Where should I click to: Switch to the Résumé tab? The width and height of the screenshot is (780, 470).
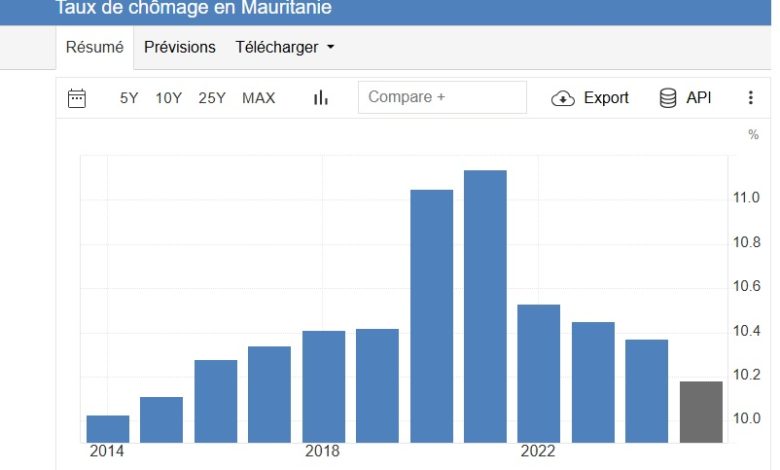[94, 47]
